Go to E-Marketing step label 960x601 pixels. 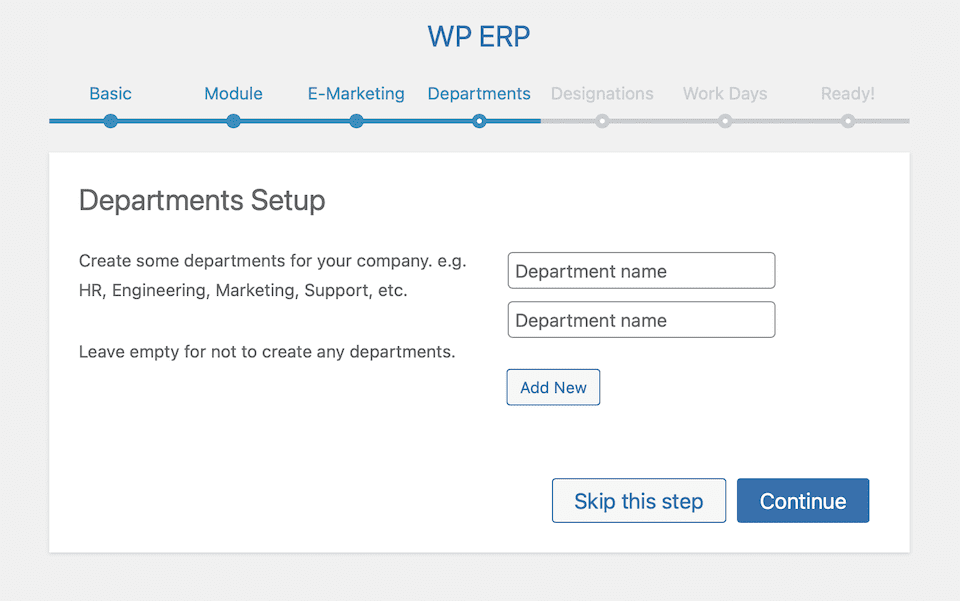pyautogui.click(x=356, y=94)
